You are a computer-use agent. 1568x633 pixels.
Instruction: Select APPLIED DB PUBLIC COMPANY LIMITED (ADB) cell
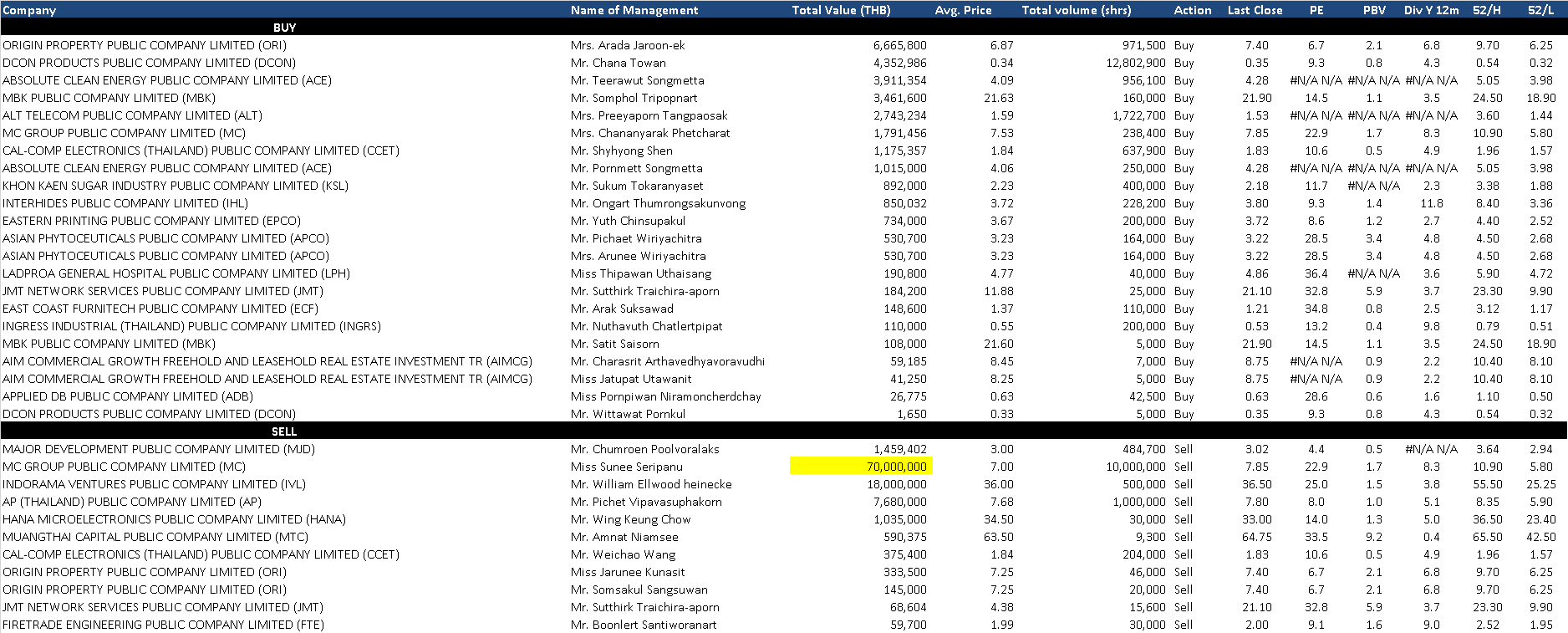coord(128,396)
